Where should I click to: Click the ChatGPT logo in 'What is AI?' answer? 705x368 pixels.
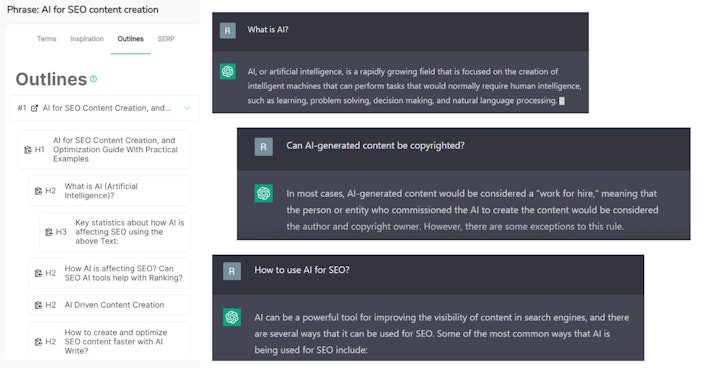click(228, 72)
